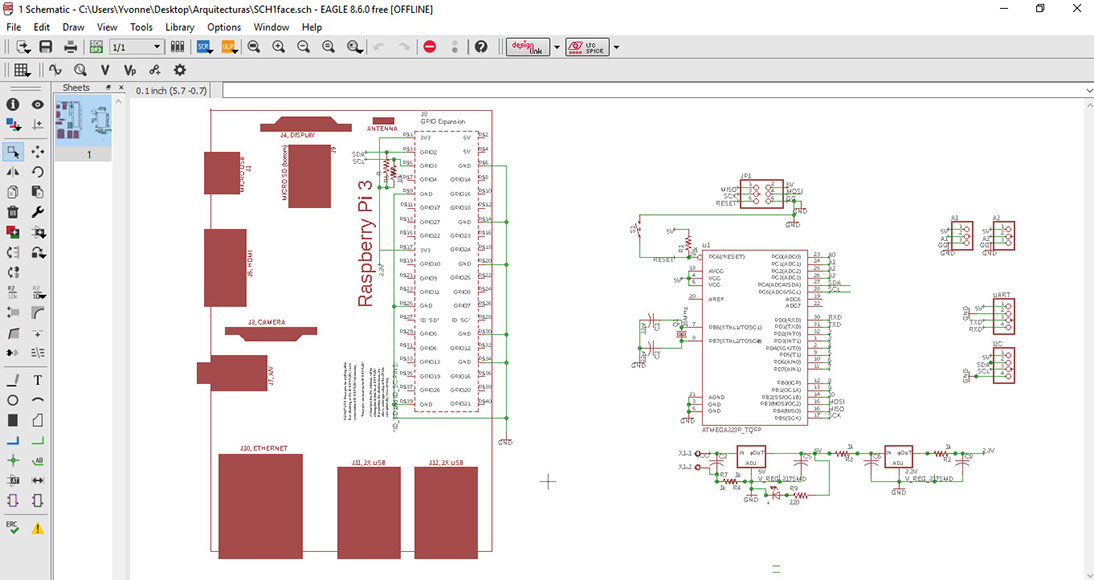
Task: Open help with question mark icon
Action: (x=481, y=47)
